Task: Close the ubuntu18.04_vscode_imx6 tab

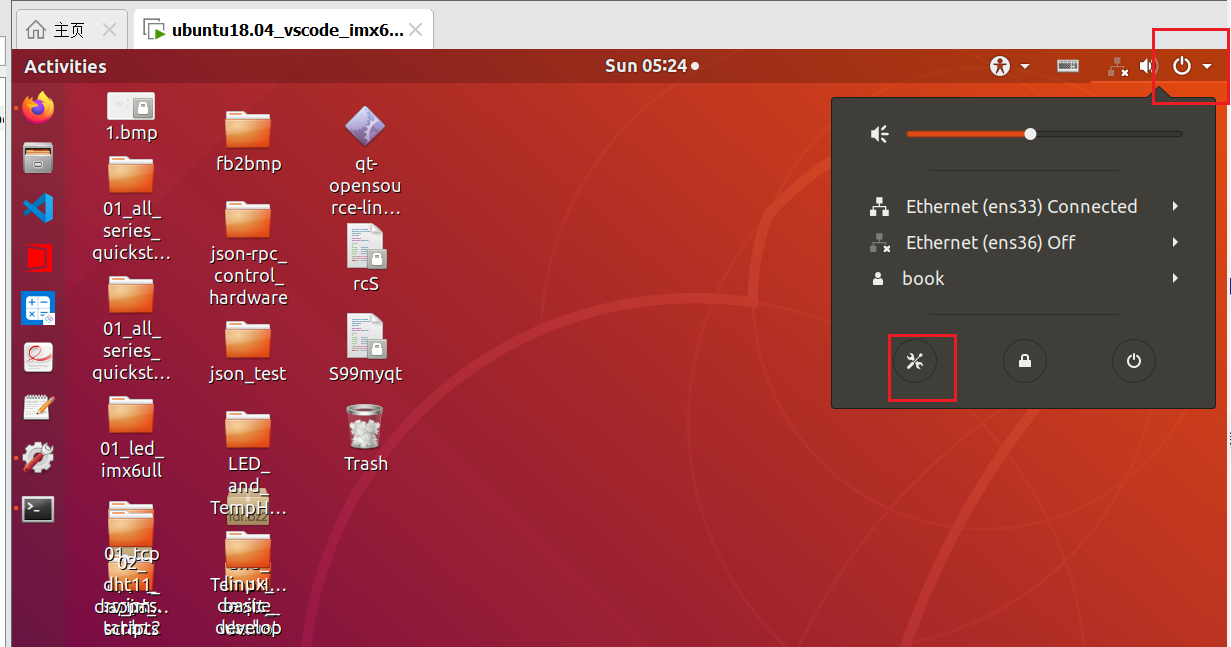Action: pos(416,30)
